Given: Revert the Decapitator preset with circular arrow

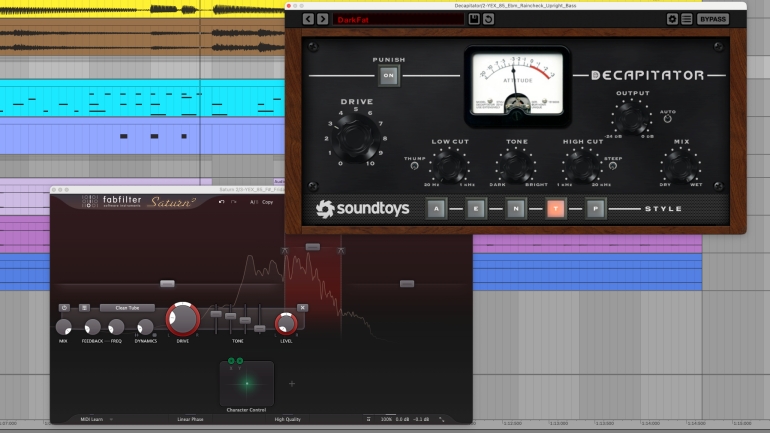Looking at the screenshot, I should (x=488, y=19).
